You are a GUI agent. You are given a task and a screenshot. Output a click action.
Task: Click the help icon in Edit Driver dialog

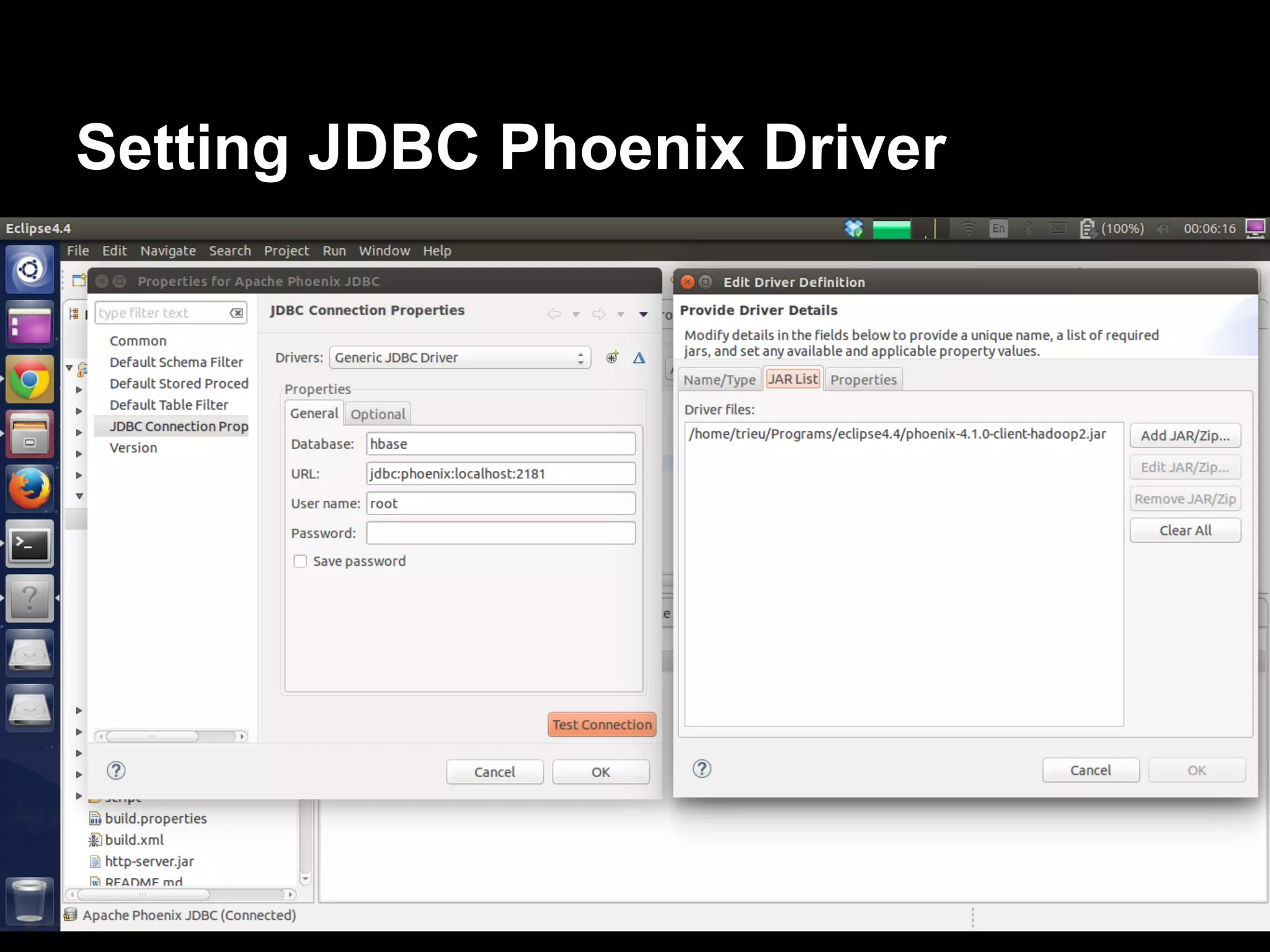(701, 769)
